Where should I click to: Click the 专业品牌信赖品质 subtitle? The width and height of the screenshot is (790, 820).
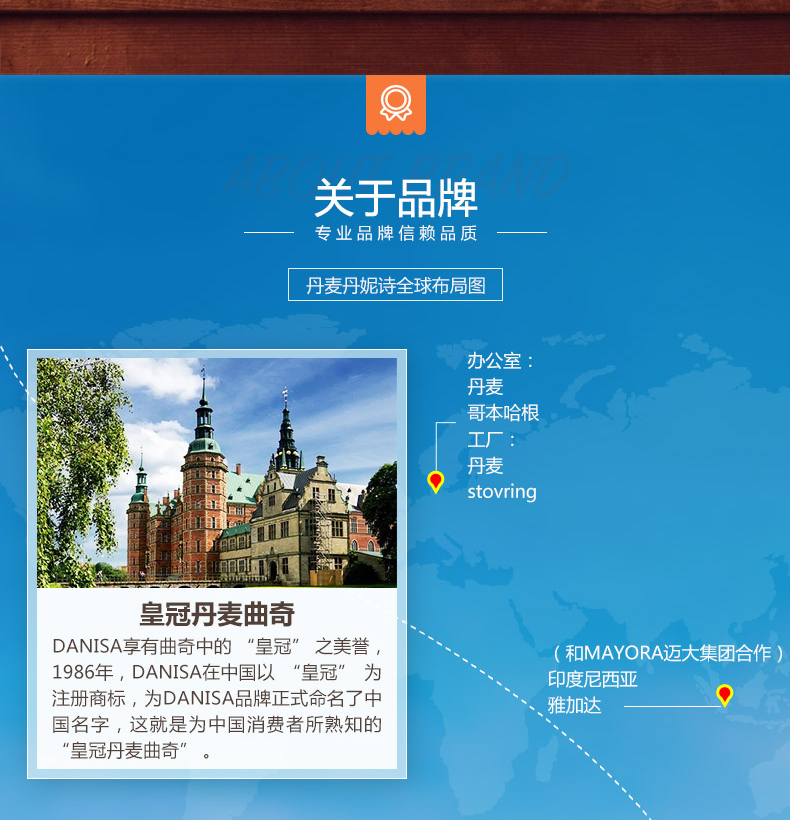(396, 233)
